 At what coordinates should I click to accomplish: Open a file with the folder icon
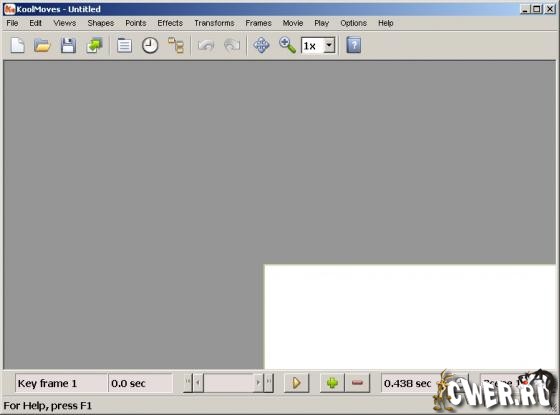coord(42,45)
